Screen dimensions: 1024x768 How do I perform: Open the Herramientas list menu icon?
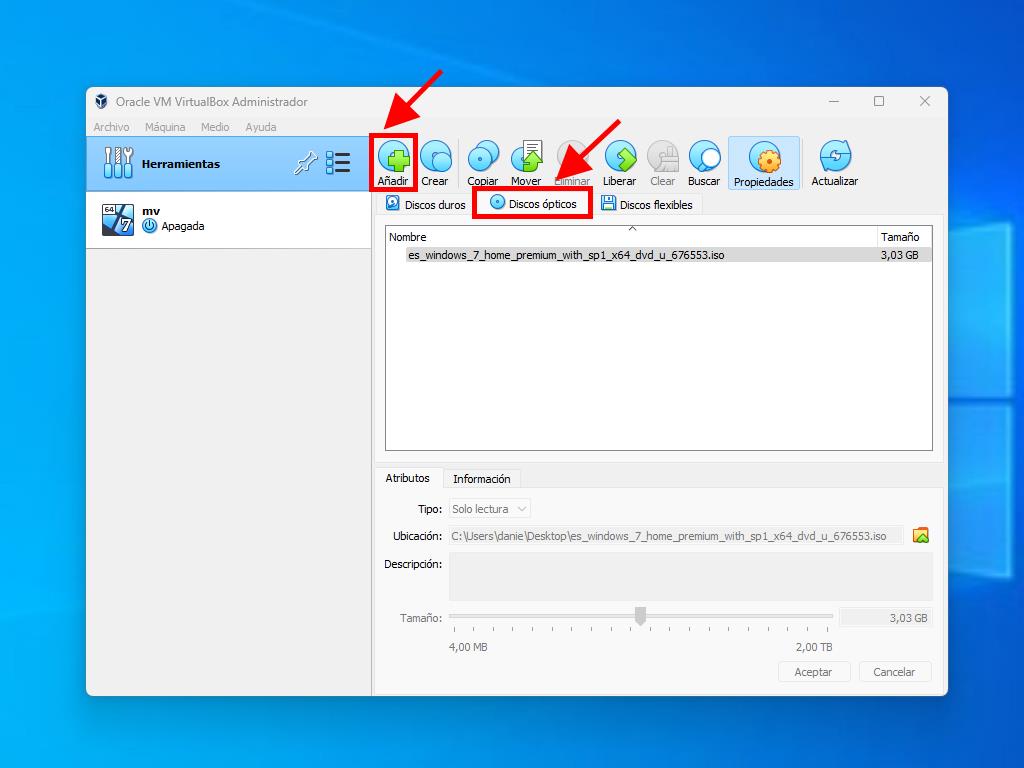[338, 164]
